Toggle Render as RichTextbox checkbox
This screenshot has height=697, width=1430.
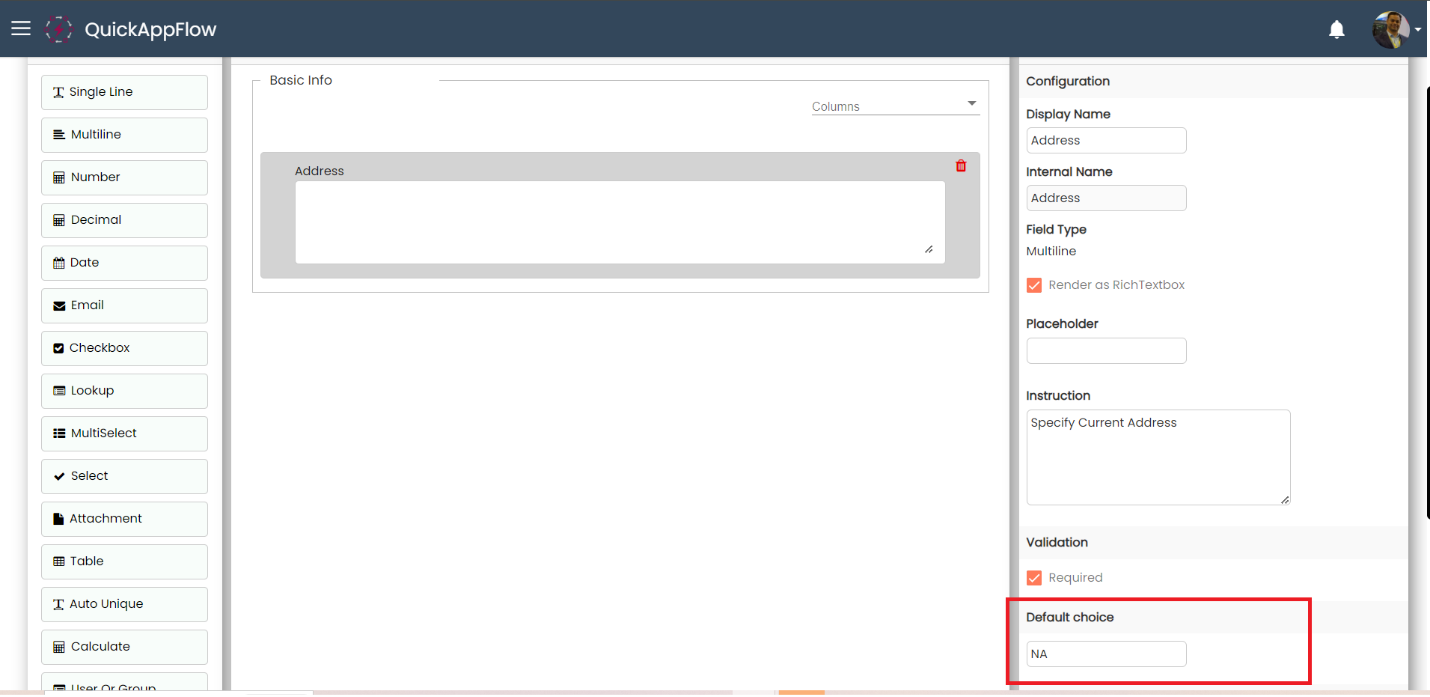1035,285
